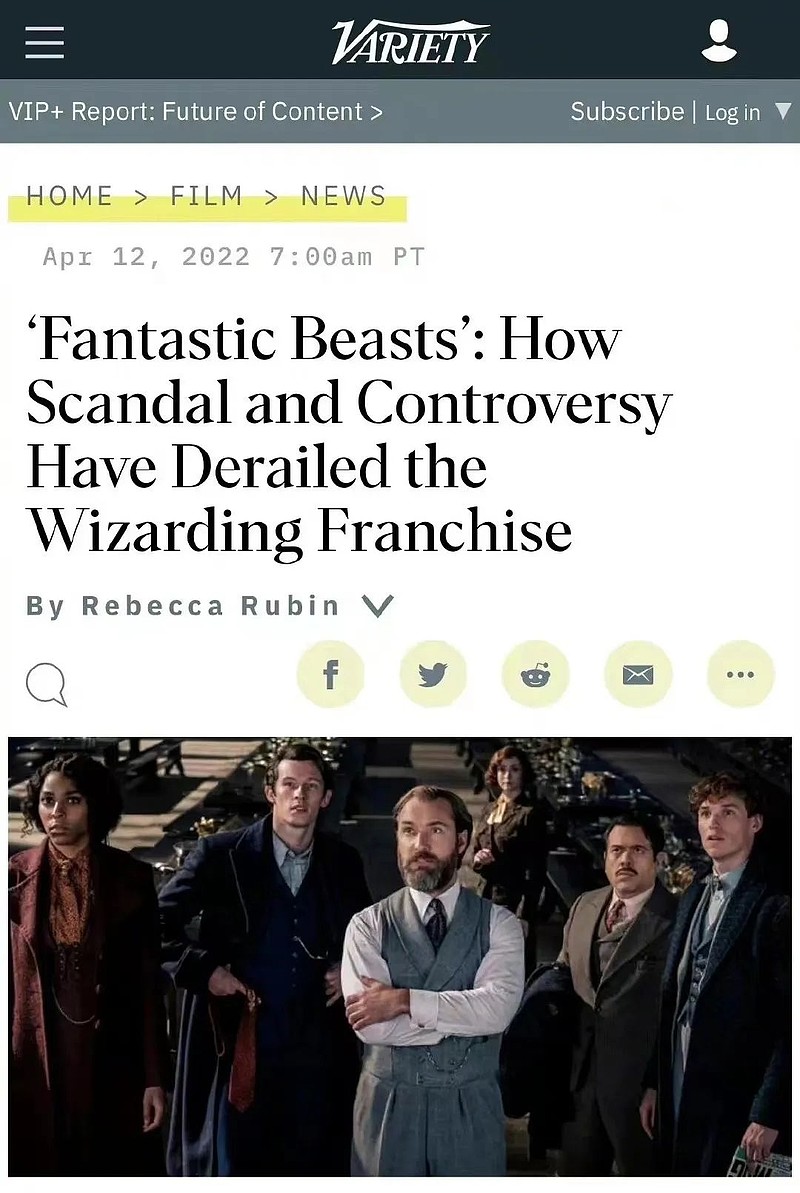
Task: Open the hamburger menu icon
Action: tap(44, 42)
